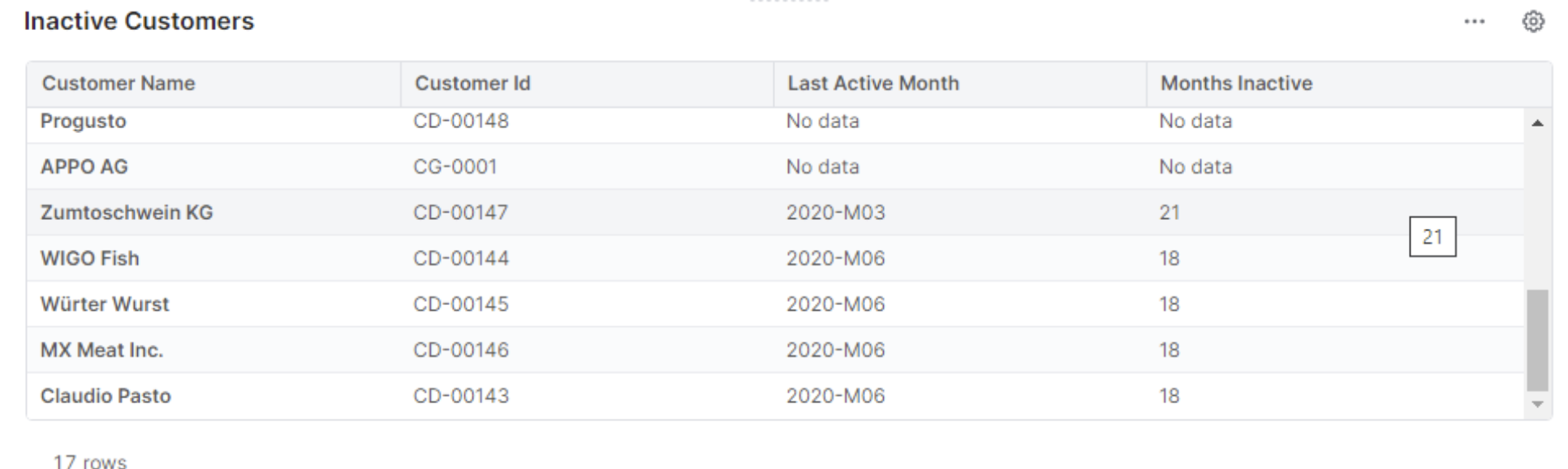
Task: Click the Progusto customer name cell
Action: [x=84, y=122]
